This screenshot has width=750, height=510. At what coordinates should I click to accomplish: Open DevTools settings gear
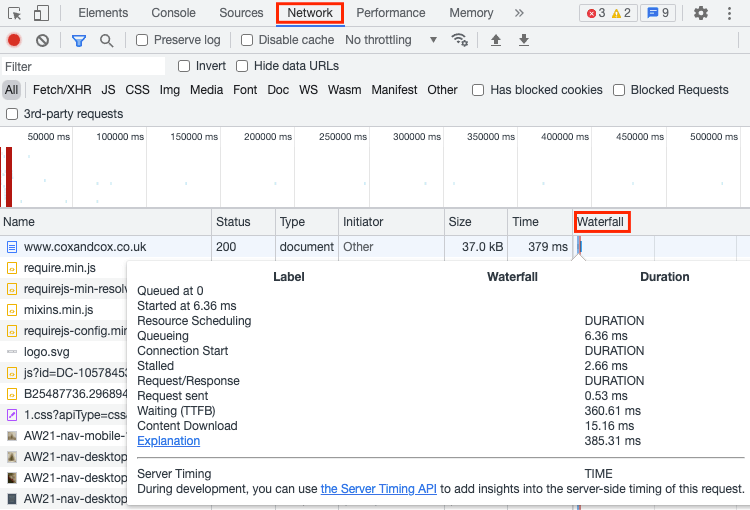click(x=701, y=13)
